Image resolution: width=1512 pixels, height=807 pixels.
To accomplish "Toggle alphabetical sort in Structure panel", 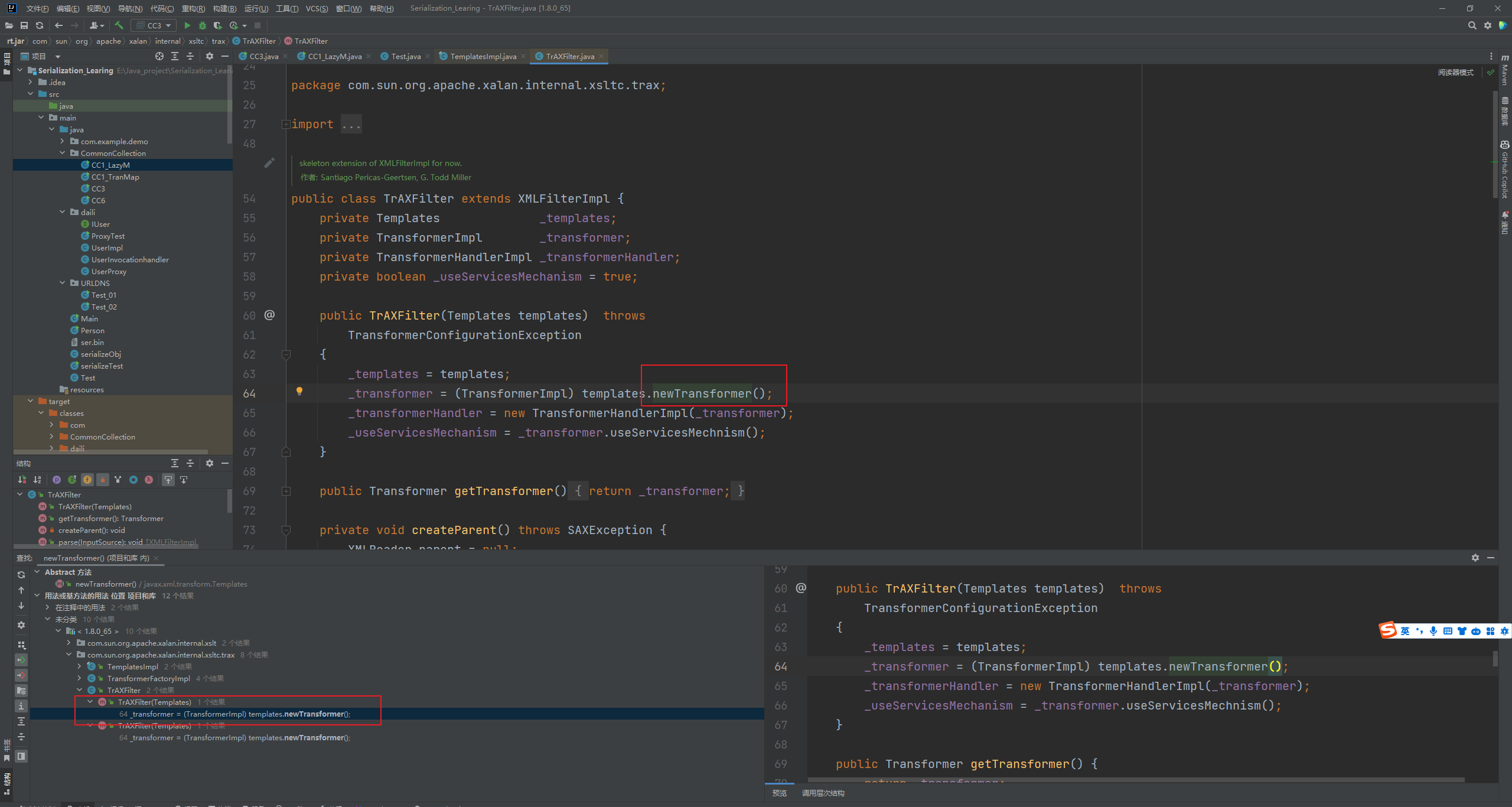I will [x=37, y=480].
